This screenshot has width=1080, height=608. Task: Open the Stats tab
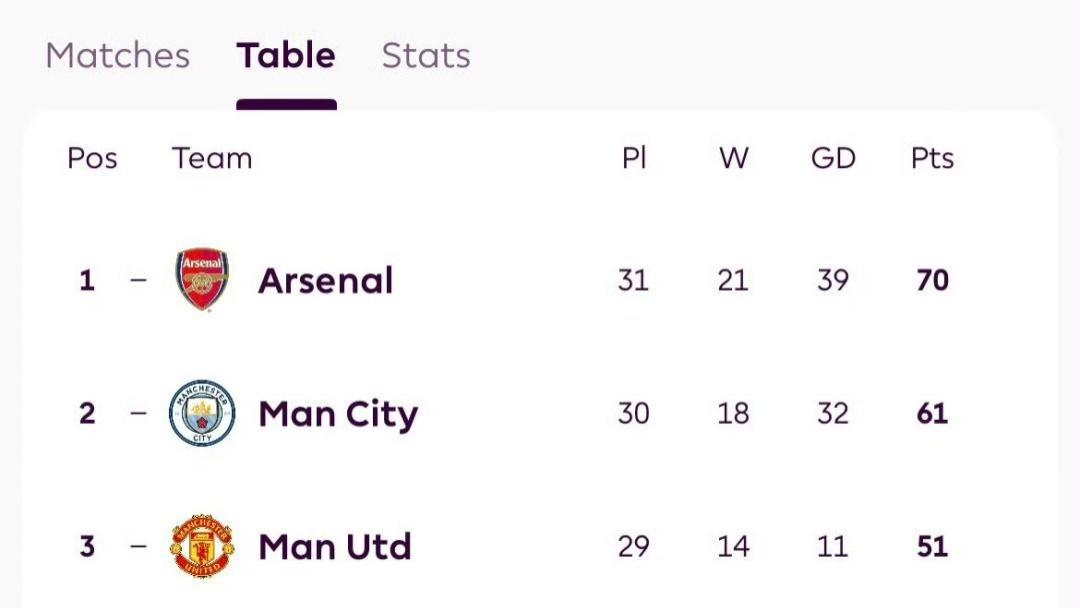click(426, 55)
